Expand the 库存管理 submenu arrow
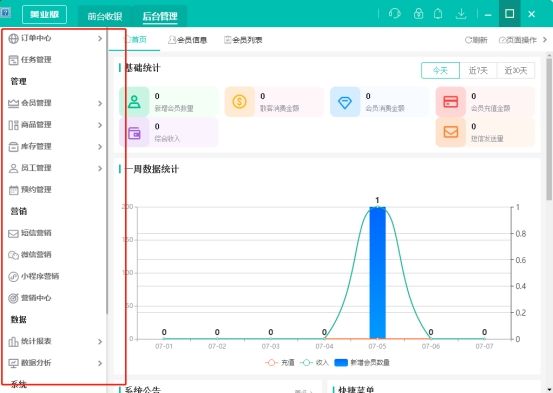 (x=100, y=147)
